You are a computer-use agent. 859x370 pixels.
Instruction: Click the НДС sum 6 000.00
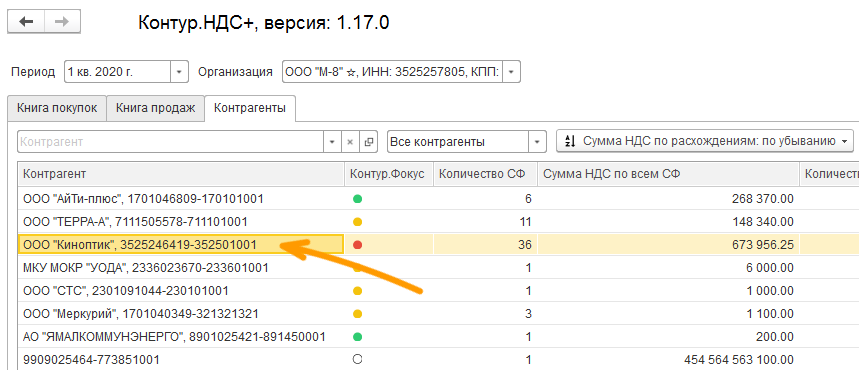click(770, 268)
